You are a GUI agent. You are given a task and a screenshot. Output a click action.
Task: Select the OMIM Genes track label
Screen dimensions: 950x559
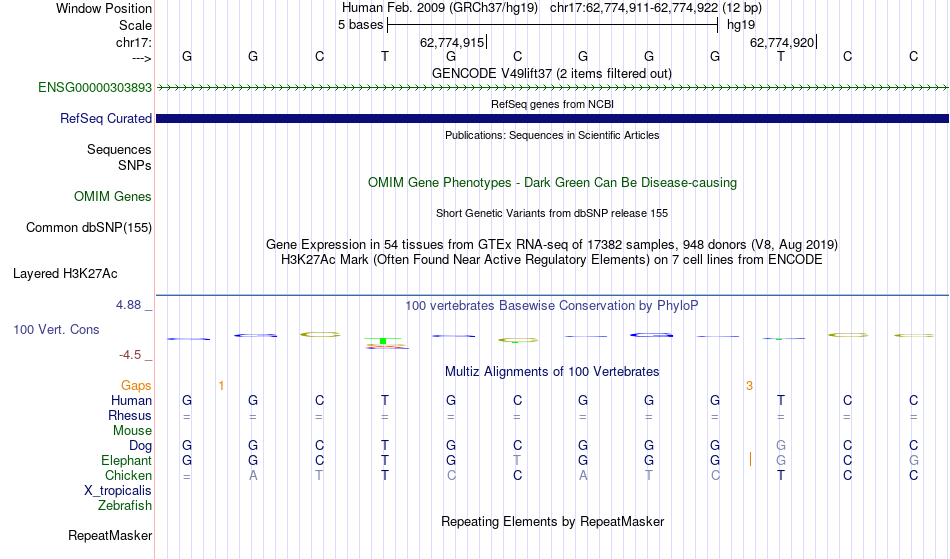click(112, 197)
